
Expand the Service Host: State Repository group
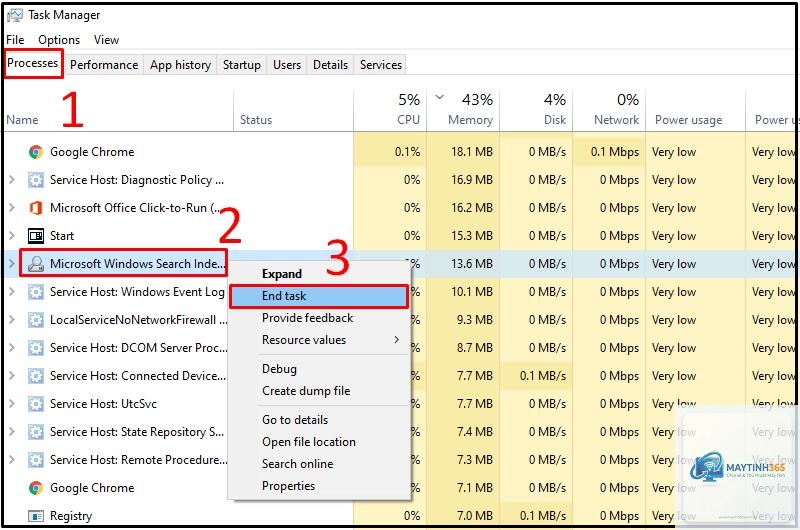point(12,432)
